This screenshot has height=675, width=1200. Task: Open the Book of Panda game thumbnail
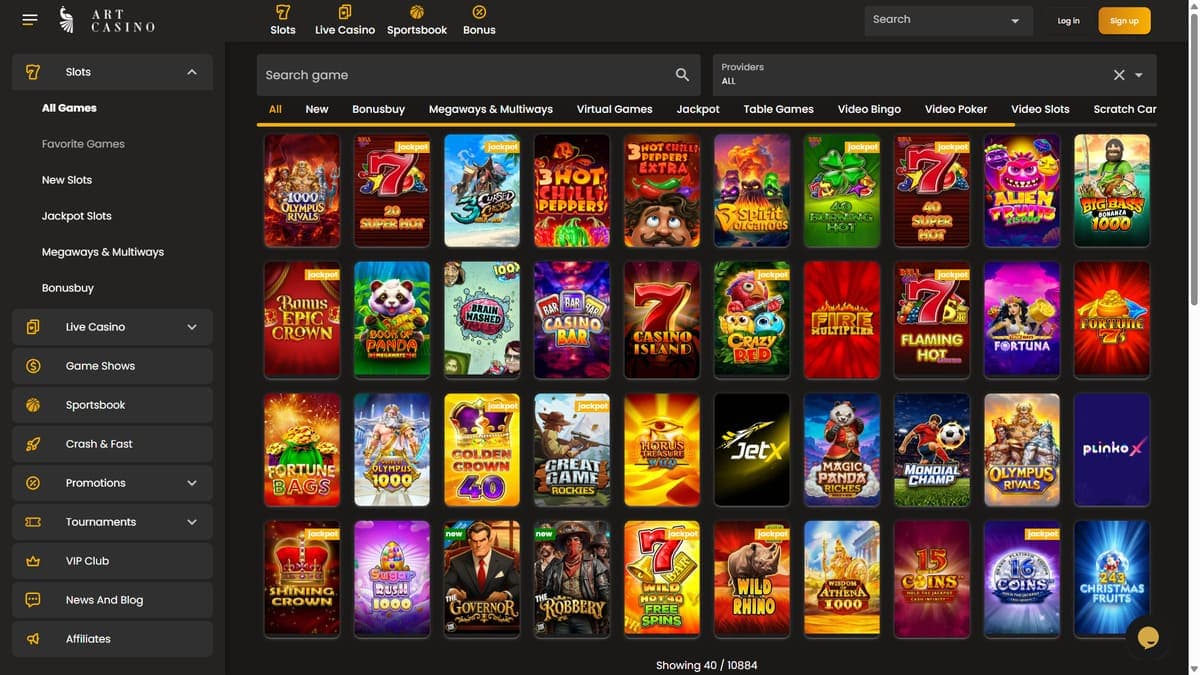click(392, 320)
